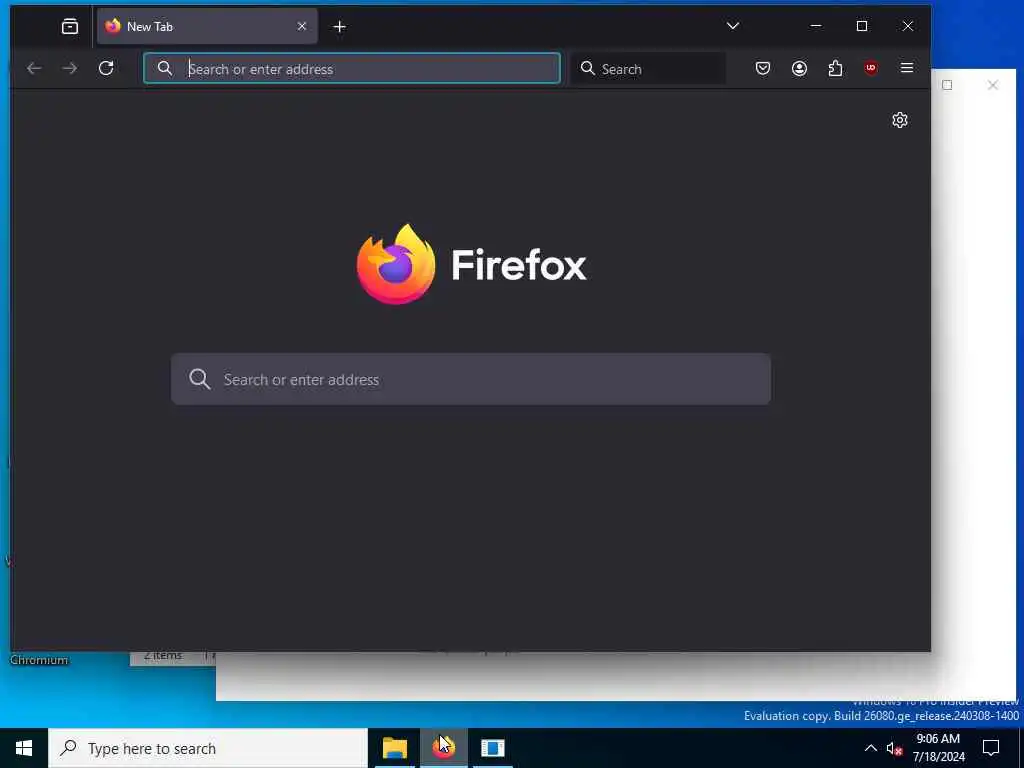
Task: Open the third taskbar app icon
Action: [x=492, y=748]
